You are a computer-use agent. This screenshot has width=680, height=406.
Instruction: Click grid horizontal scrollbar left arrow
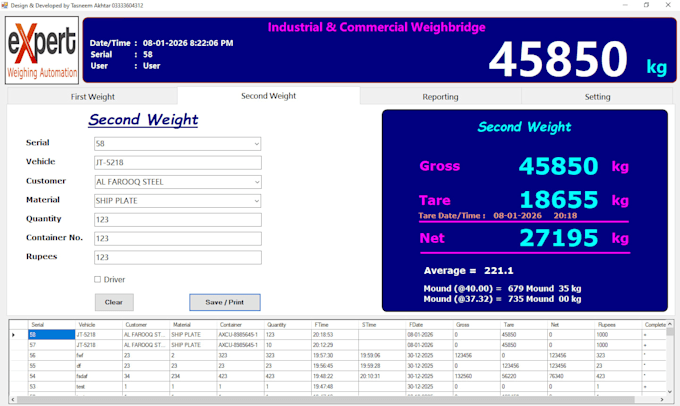[13, 399]
